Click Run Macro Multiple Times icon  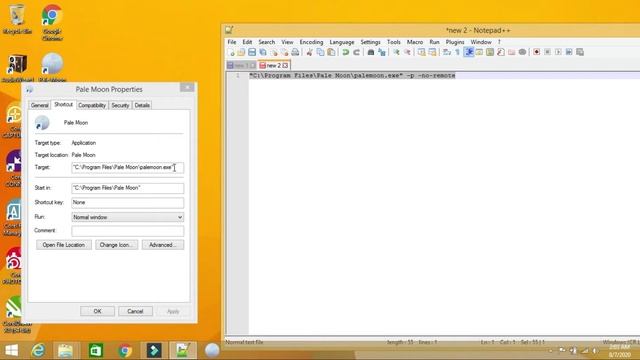click(569, 52)
